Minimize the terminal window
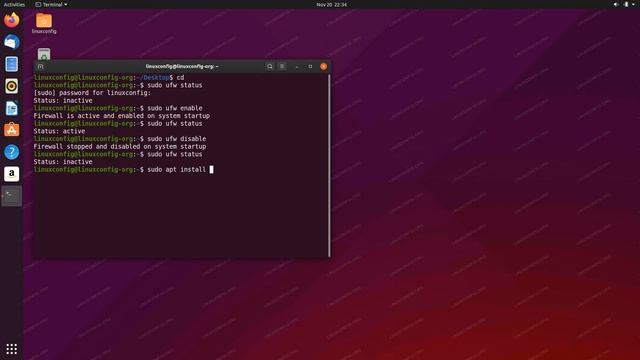The width and height of the screenshot is (640, 360). pos(297,66)
